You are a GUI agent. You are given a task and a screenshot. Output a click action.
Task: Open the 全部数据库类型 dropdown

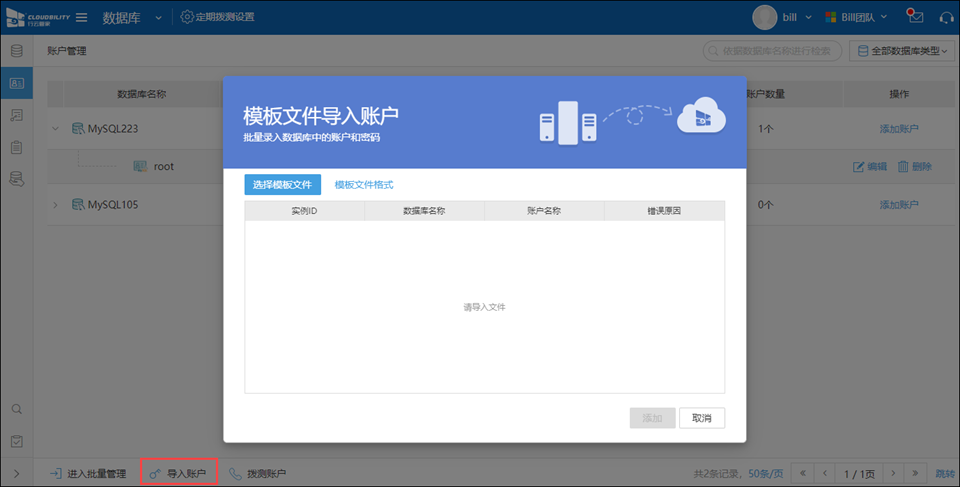click(901, 51)
